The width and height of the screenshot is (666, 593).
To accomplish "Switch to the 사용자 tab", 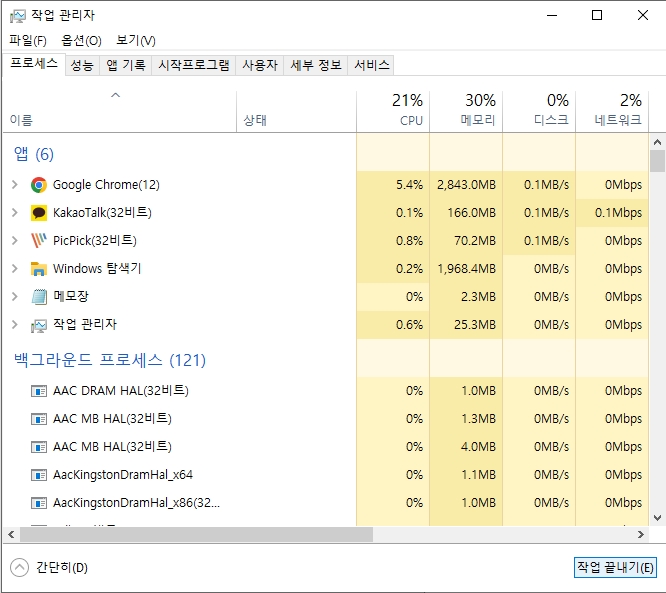I will point(260,65).
